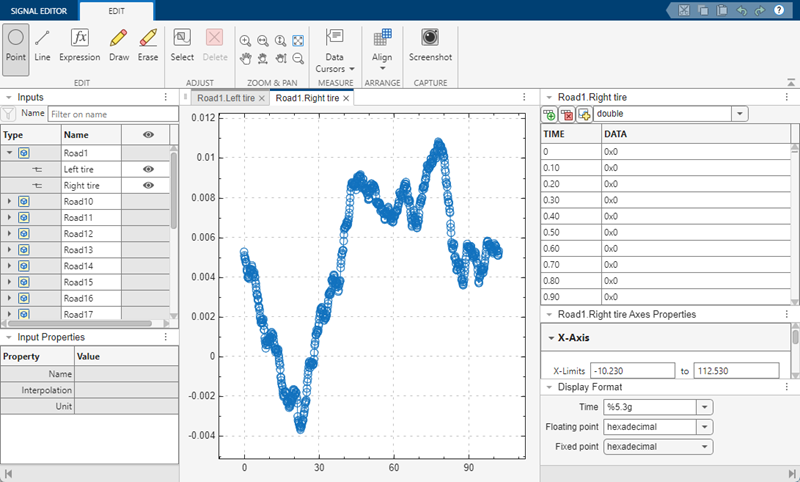Viewport: 800px width, 482px height.
Task: Open the Align dropdown menu
Action: (x=382, y=51)
